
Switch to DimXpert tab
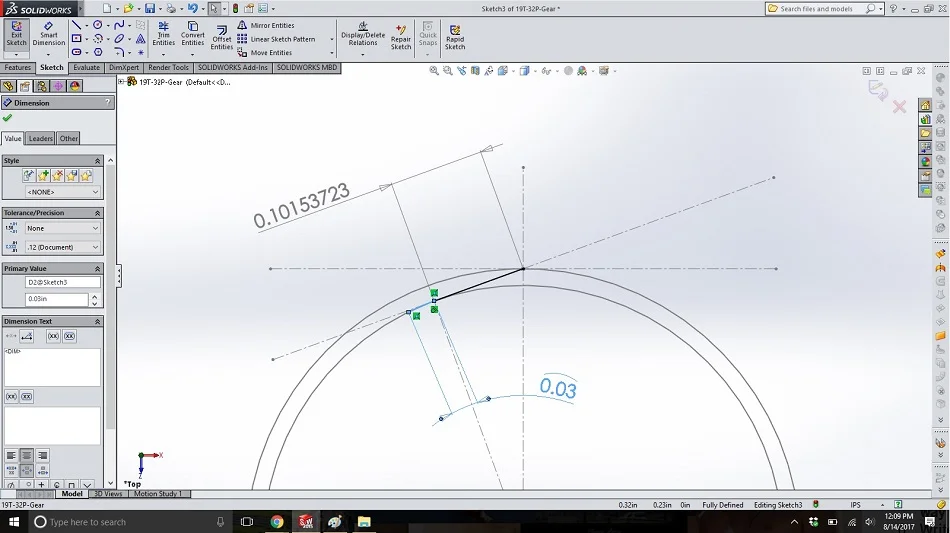click(x=124, y=68)
